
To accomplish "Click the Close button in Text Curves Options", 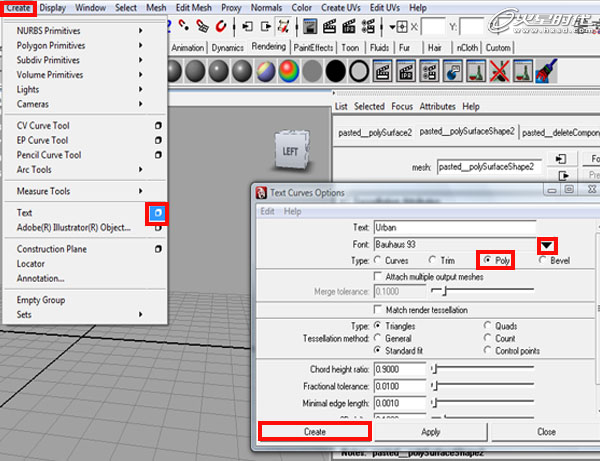I will (546, 432).
